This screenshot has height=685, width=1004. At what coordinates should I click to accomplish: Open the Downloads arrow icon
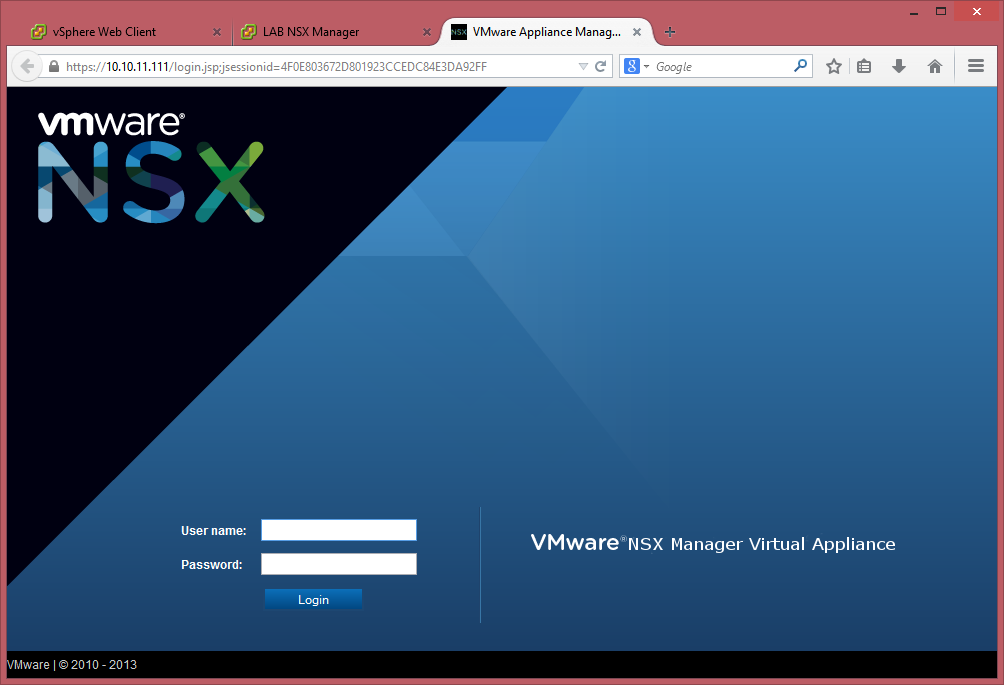click(x=899, y=66)
